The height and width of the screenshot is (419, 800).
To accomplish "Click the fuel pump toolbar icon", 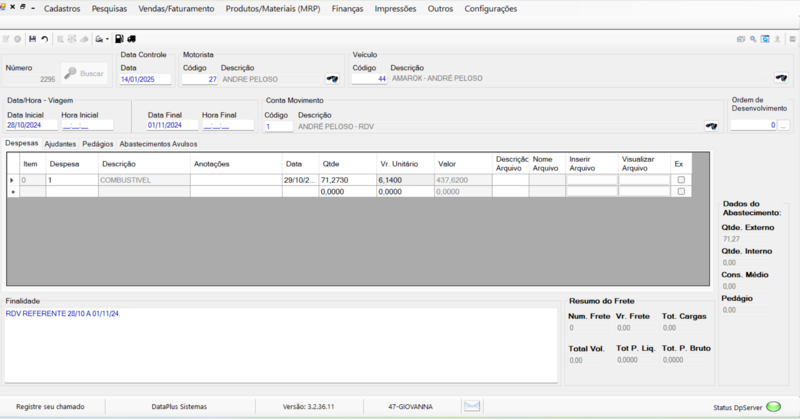I will click(119, 39).
